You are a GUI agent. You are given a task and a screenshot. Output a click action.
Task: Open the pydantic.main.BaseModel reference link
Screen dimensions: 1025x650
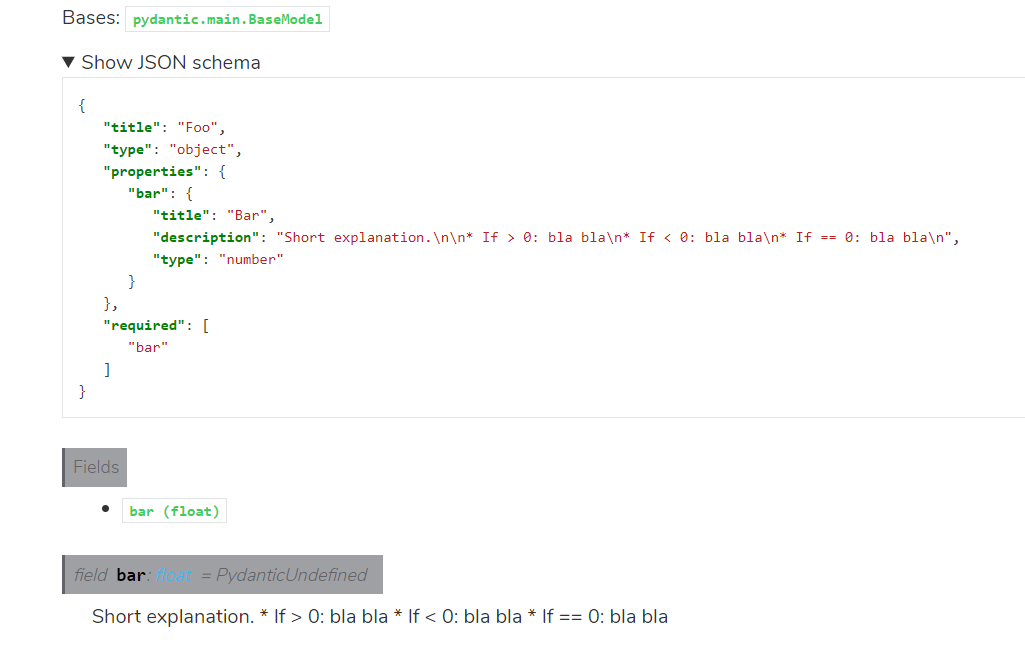pyautogui.click(x=227, y=18)
